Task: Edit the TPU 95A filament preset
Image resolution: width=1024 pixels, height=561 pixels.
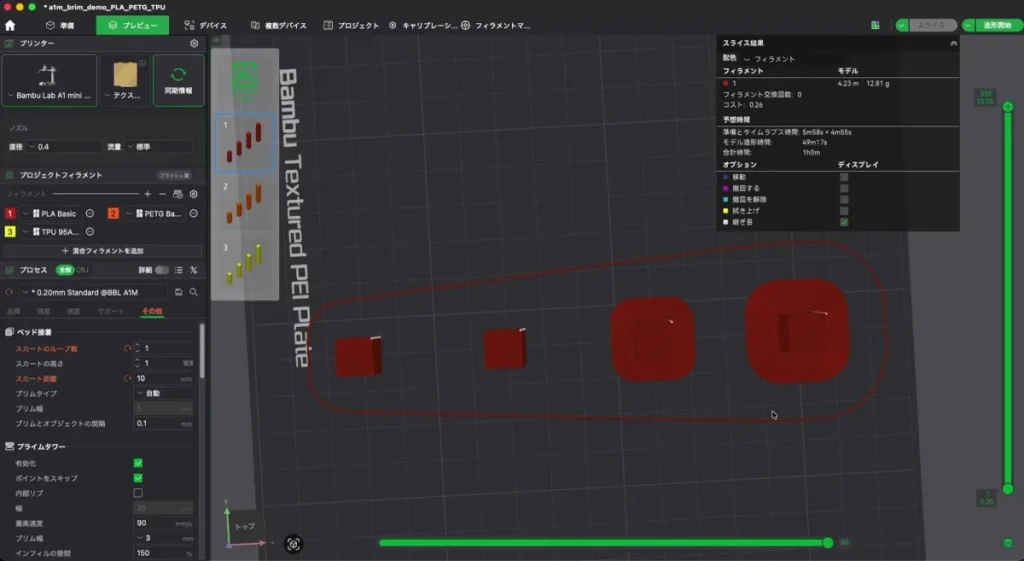Action: click(89, 232)
